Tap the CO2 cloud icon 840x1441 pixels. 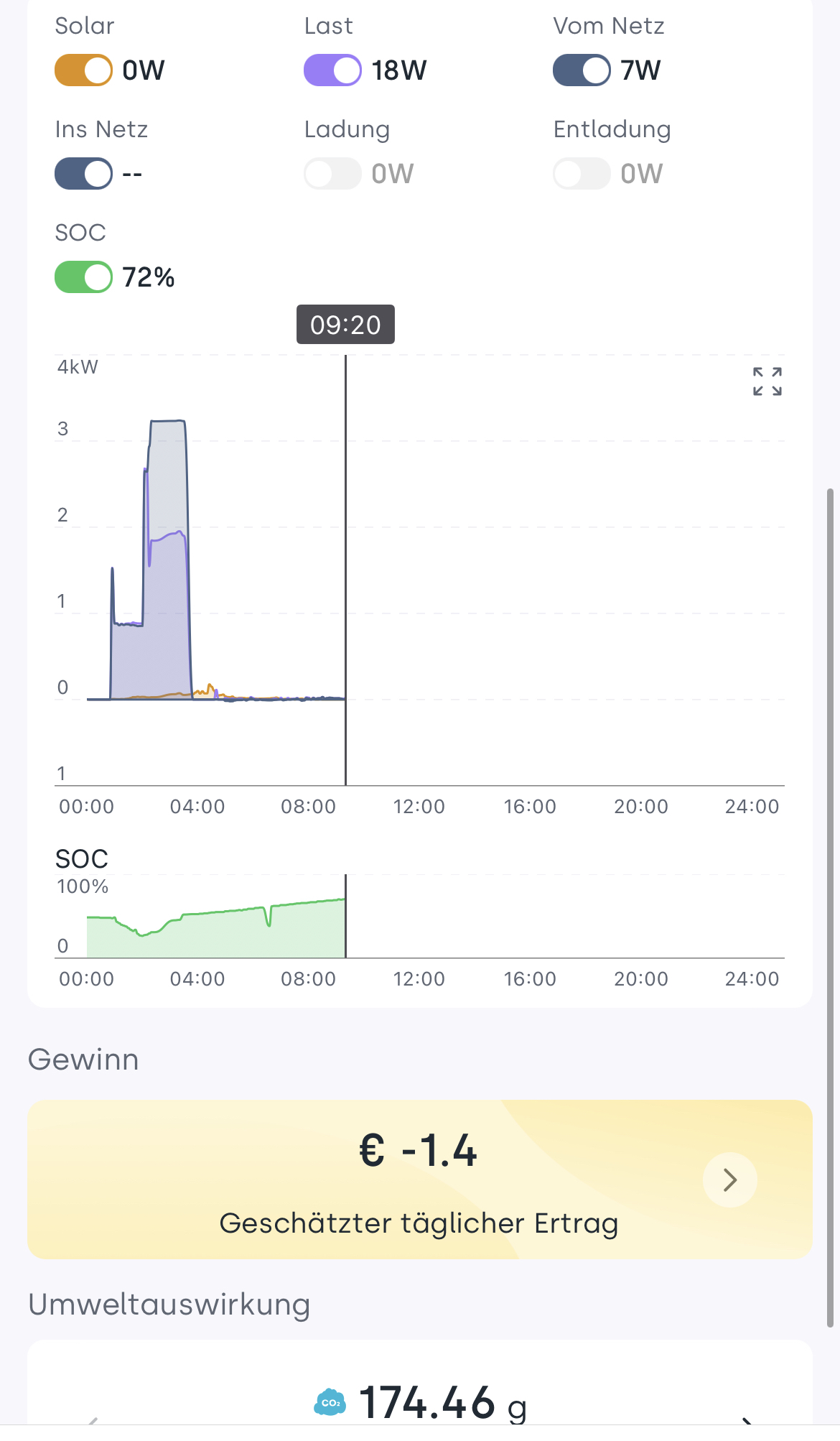[330, 1401]
